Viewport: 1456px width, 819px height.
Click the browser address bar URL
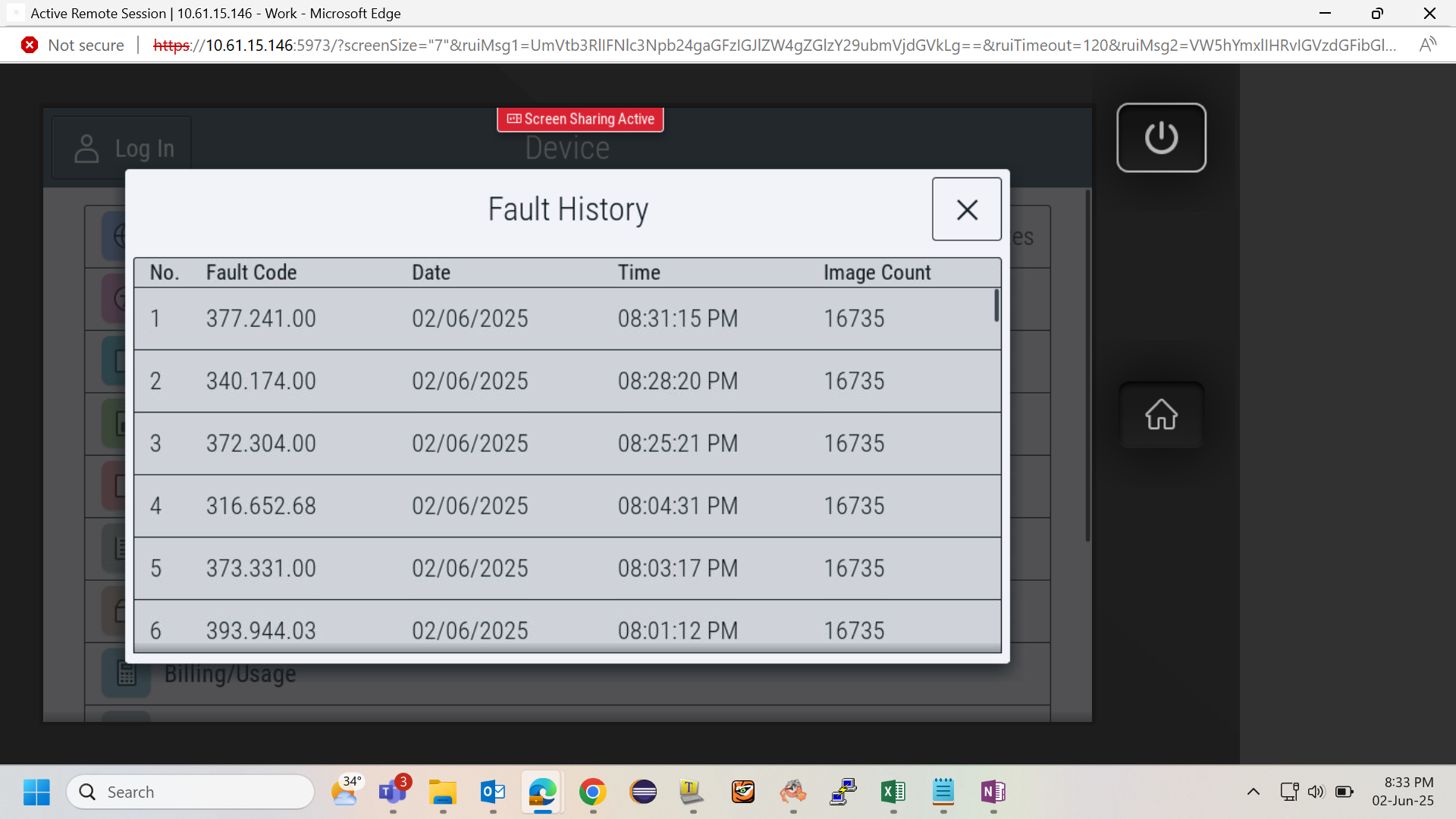click(774, 45)
